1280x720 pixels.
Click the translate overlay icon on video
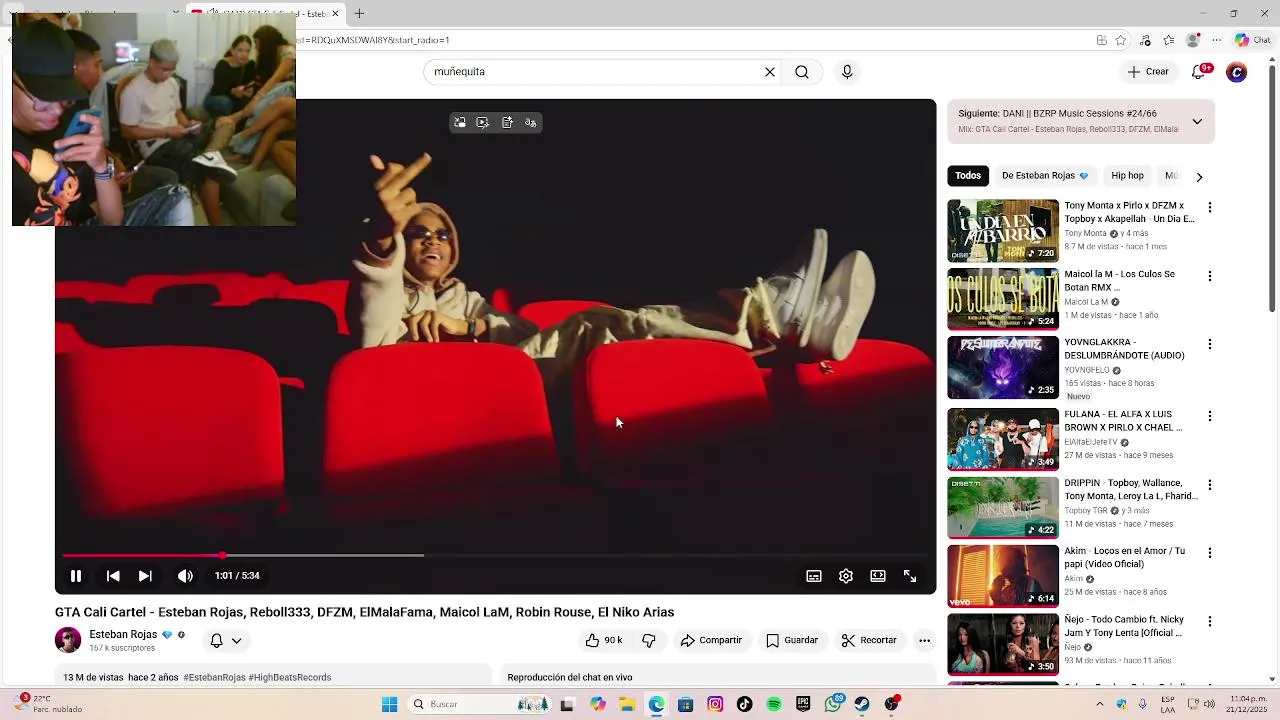tap(531, 123)
